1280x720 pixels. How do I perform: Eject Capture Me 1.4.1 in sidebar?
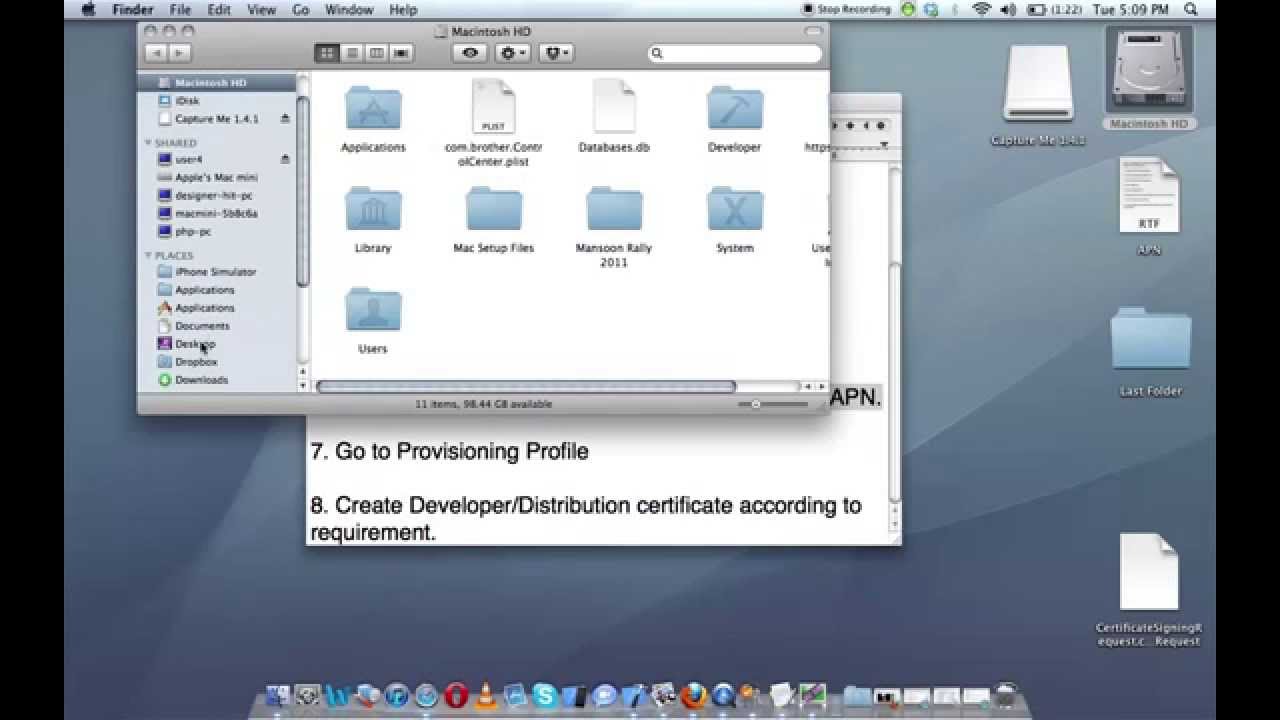[x=285, y=119]
